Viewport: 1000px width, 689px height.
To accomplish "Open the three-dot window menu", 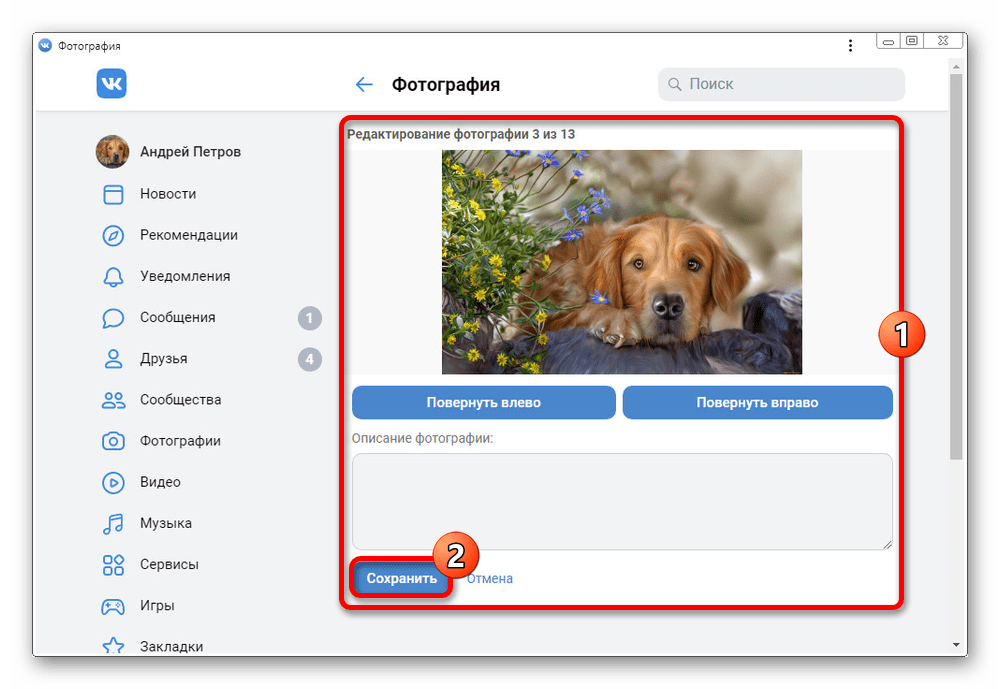I will (850, 45).
